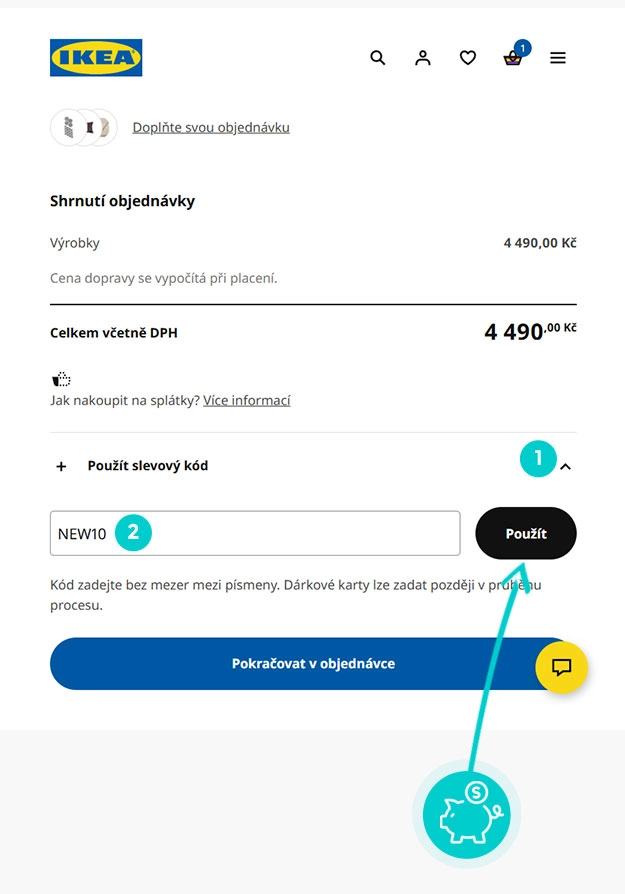Click the IKEA logo
This screenshot has height=894, width=625.
point(96,57)
